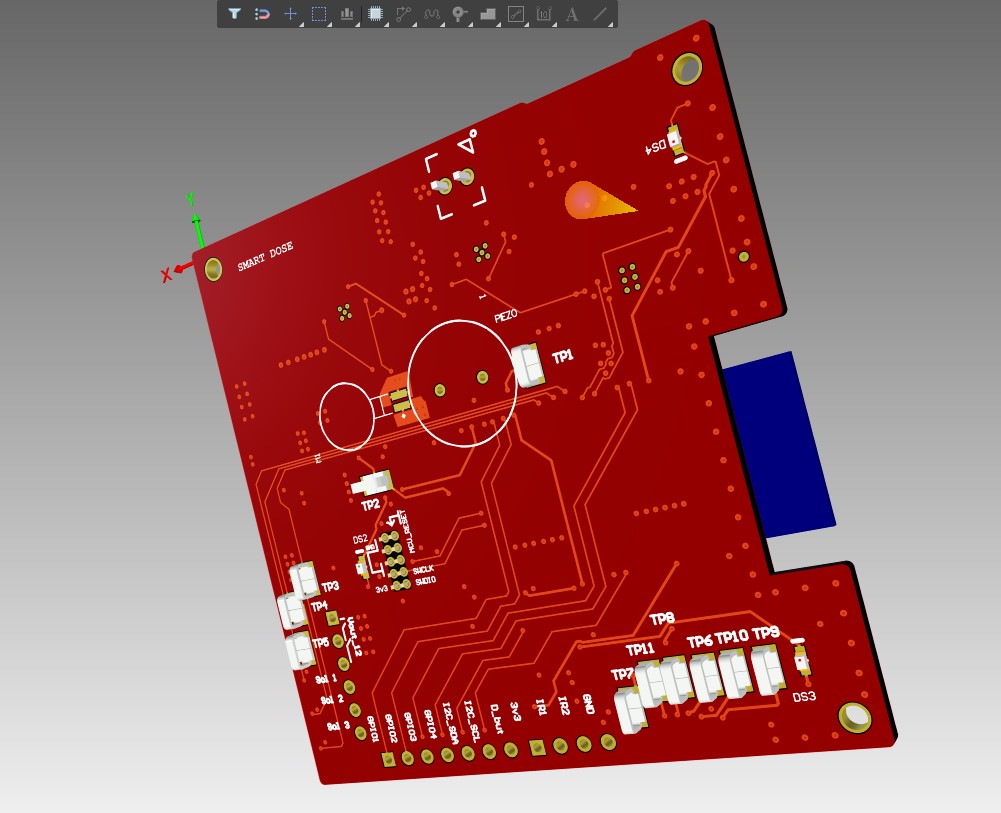Click the green Y axis of gizmo
The width and height of the screenshot is (1001, 813).
(199, 232)
